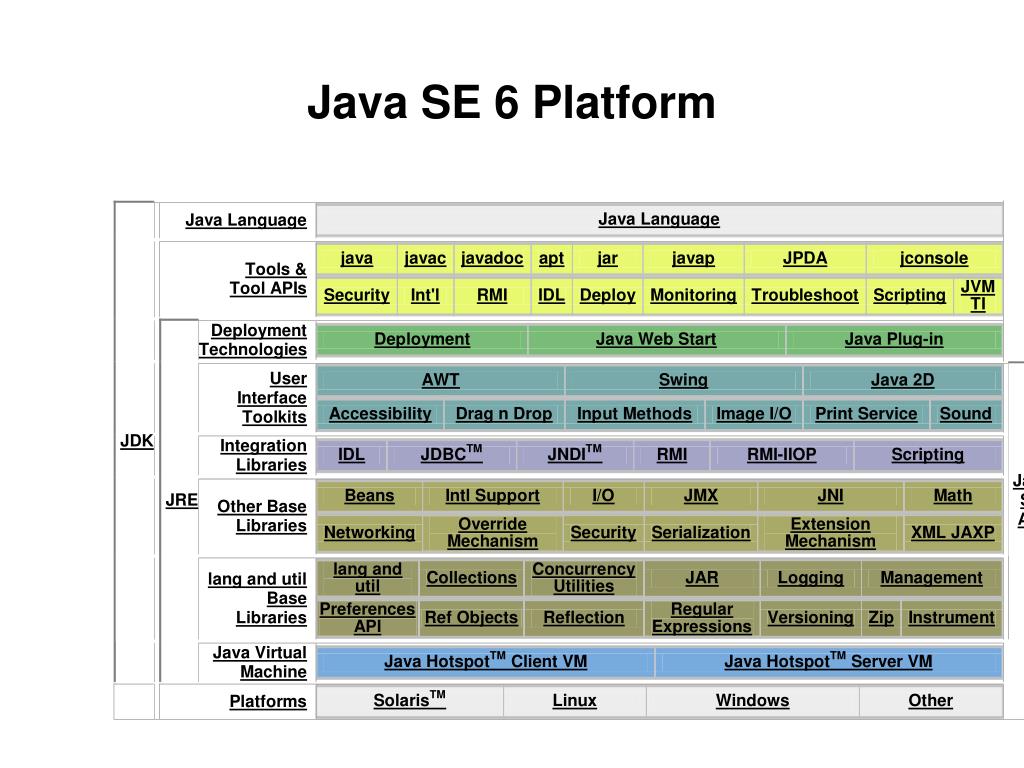Open the JVM TI link
Viewport: 1024px width, 768px height.
[x=978, y=295]
